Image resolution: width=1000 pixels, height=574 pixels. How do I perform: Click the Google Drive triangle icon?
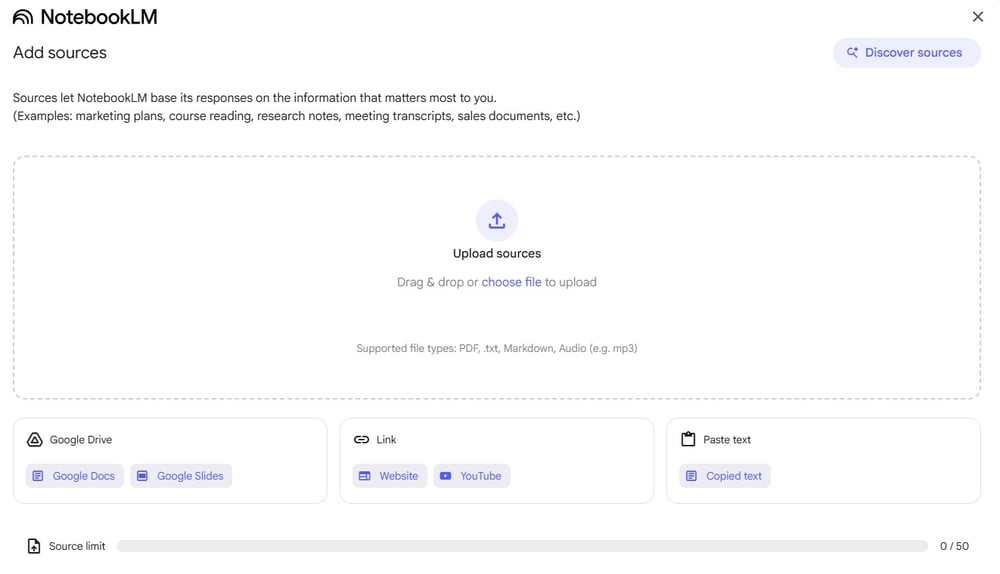(x=34, y=440)
